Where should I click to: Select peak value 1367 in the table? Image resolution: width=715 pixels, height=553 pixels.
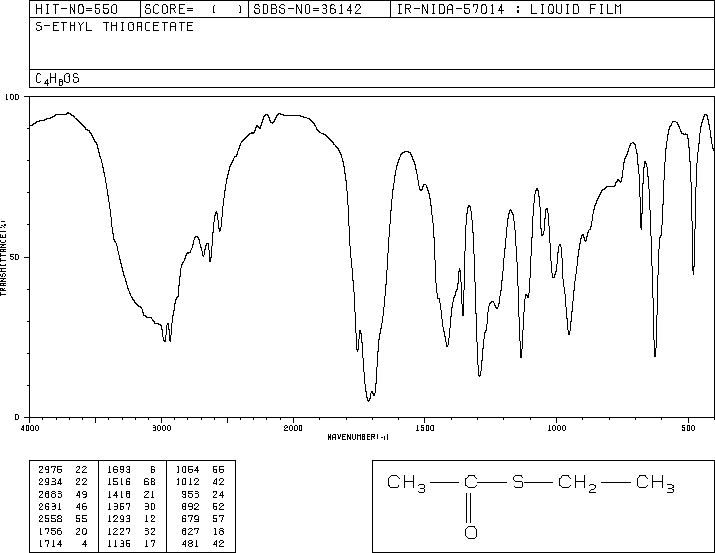point(119,506)
